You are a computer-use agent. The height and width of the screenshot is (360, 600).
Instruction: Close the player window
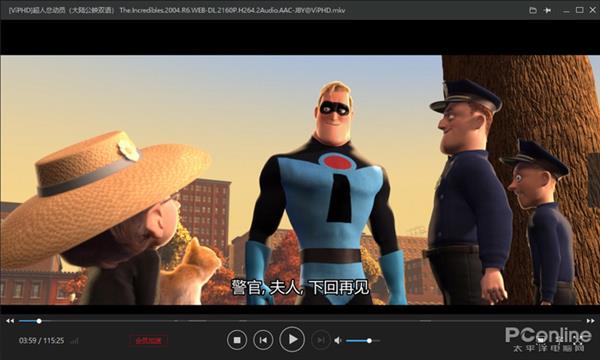[593, 10]
